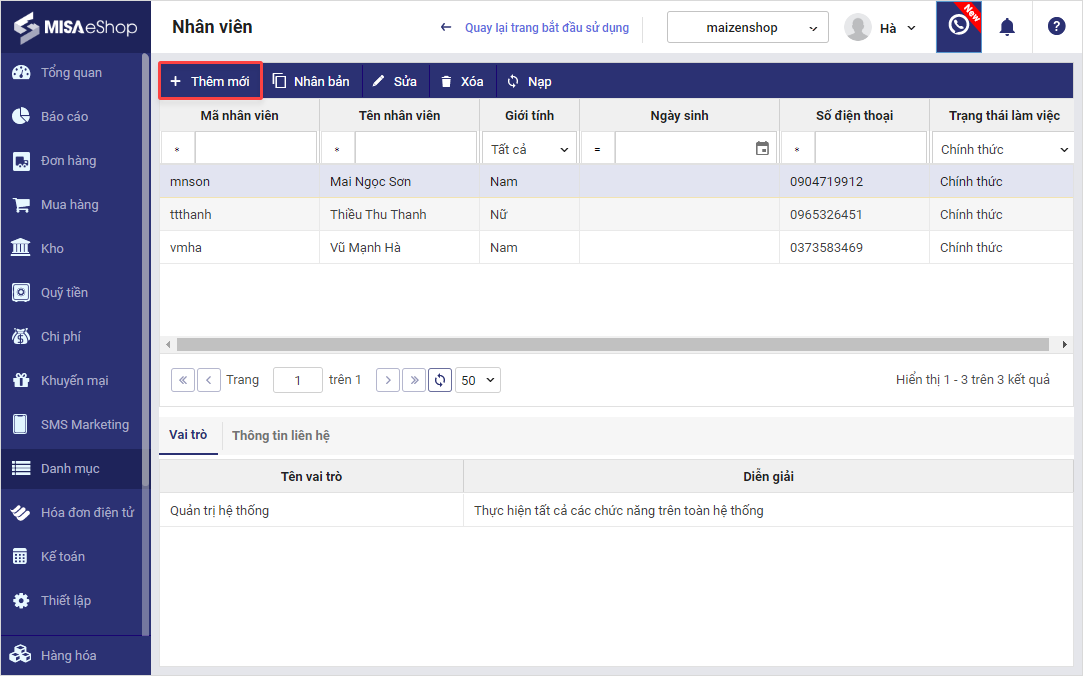Jump to the last page arrow

pyautogui.click(x=414, y=380)
